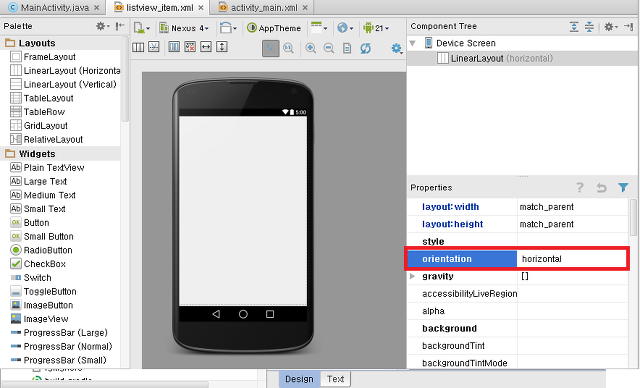The height and width of the screenshot is (388, 640).
Task: Pick the CheckBox widget from Palette
Action: point(38,264)
